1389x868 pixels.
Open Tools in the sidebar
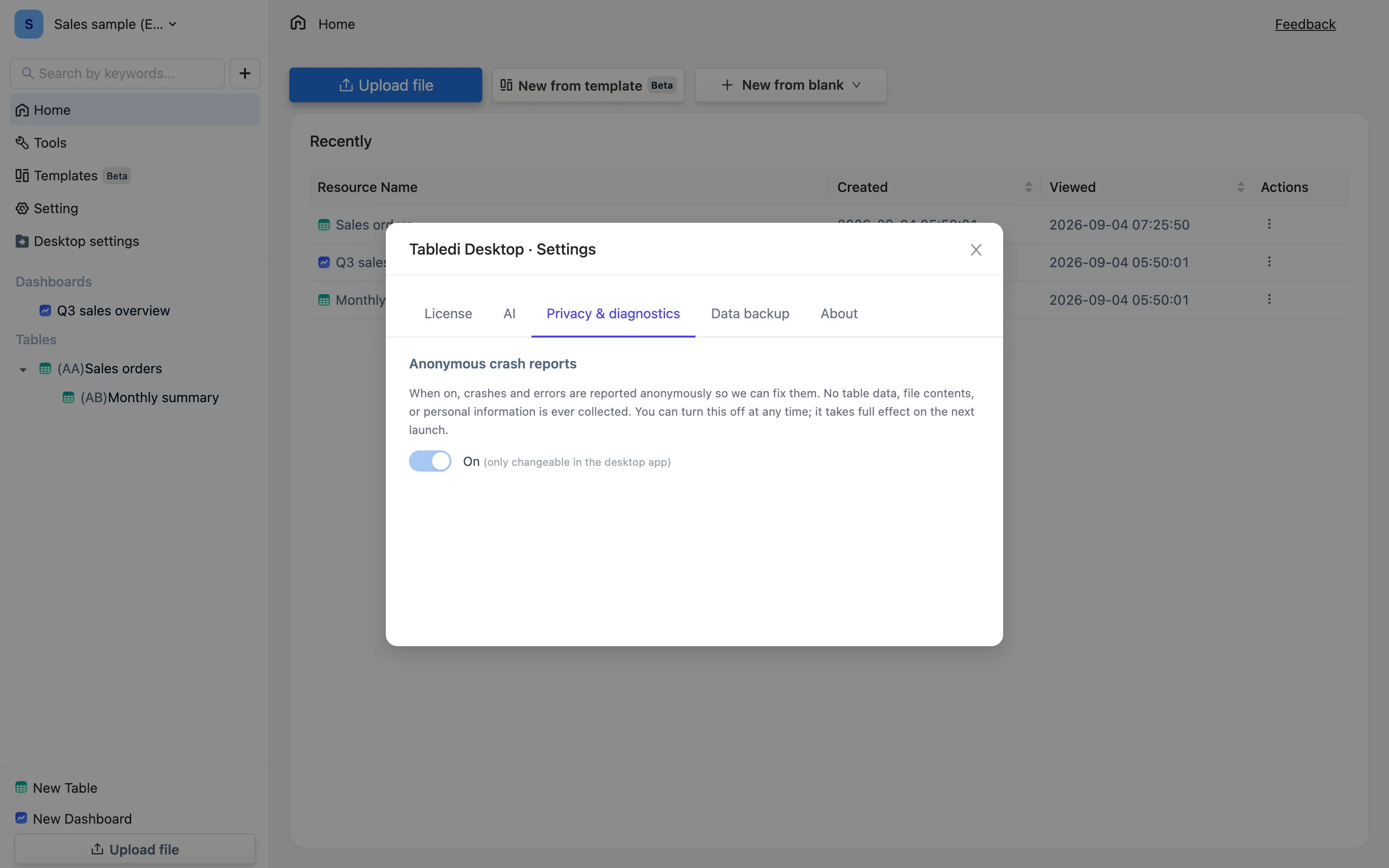point(135,142)
